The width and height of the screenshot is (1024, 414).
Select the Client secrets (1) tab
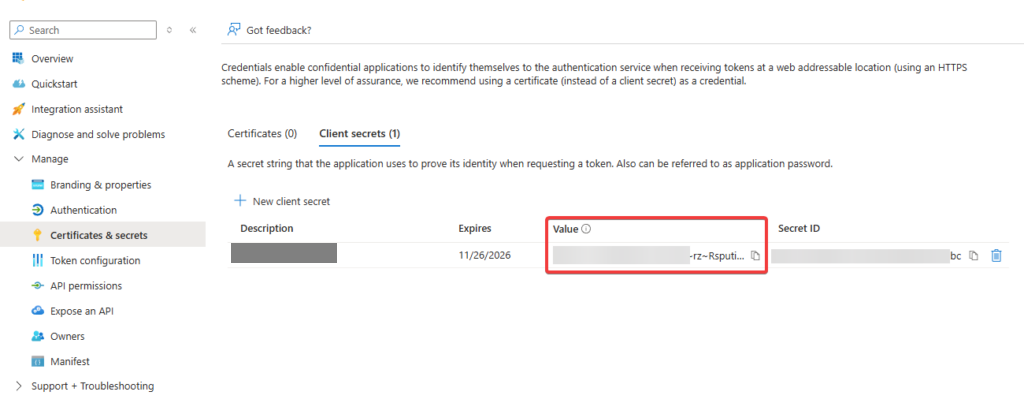point(359,133)
